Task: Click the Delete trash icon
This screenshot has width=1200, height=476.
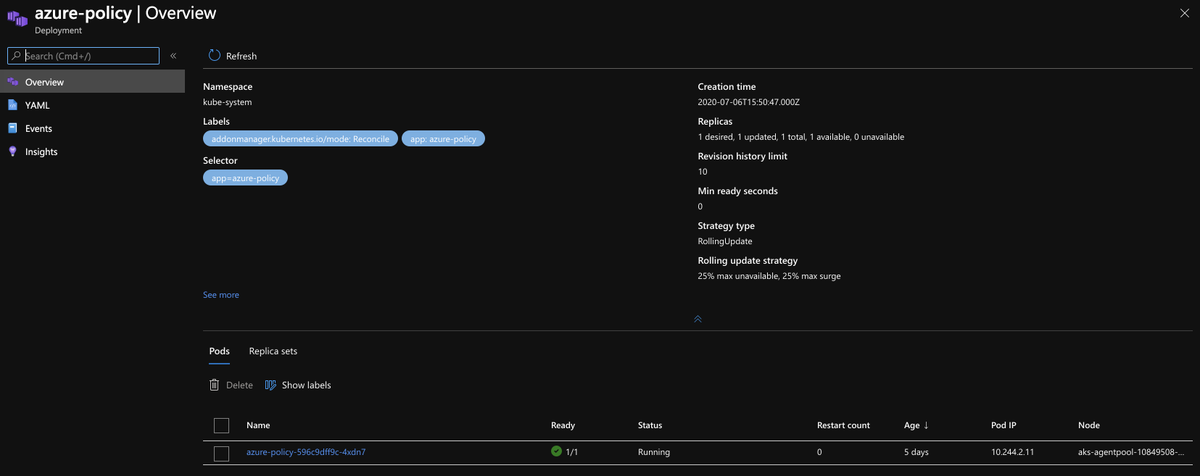Action: pos(214,385)
